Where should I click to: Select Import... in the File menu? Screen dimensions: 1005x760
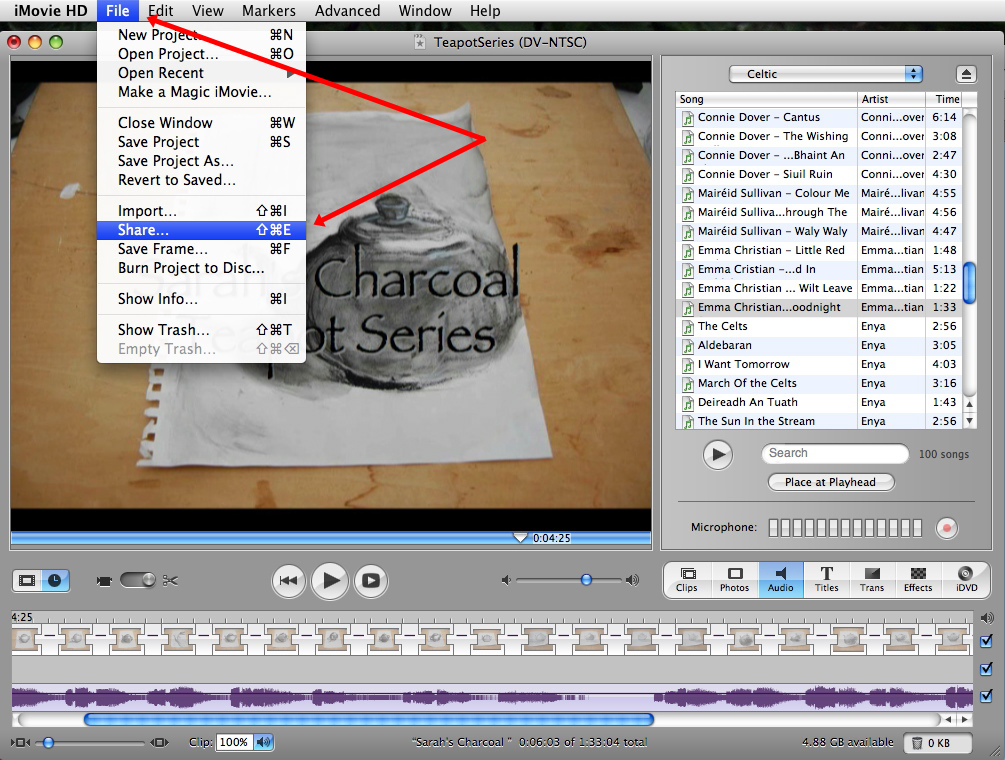(201, 211)
